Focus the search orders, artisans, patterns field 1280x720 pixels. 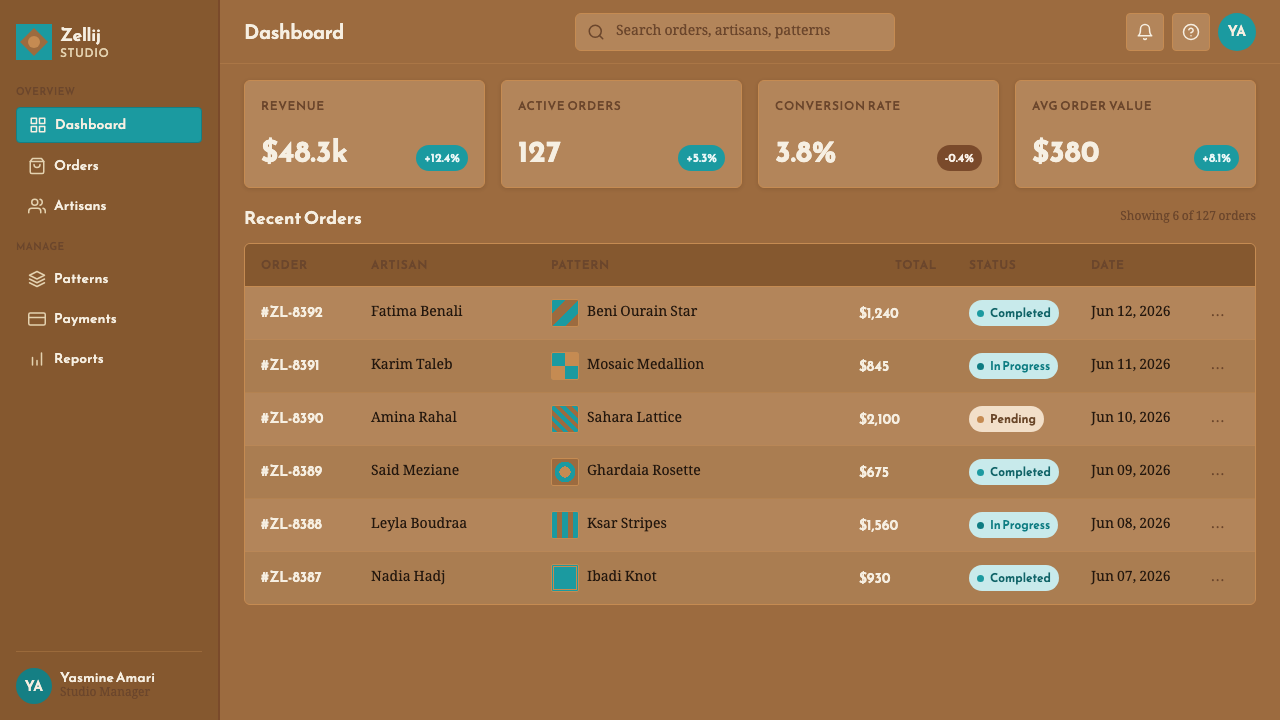(735, 32)
